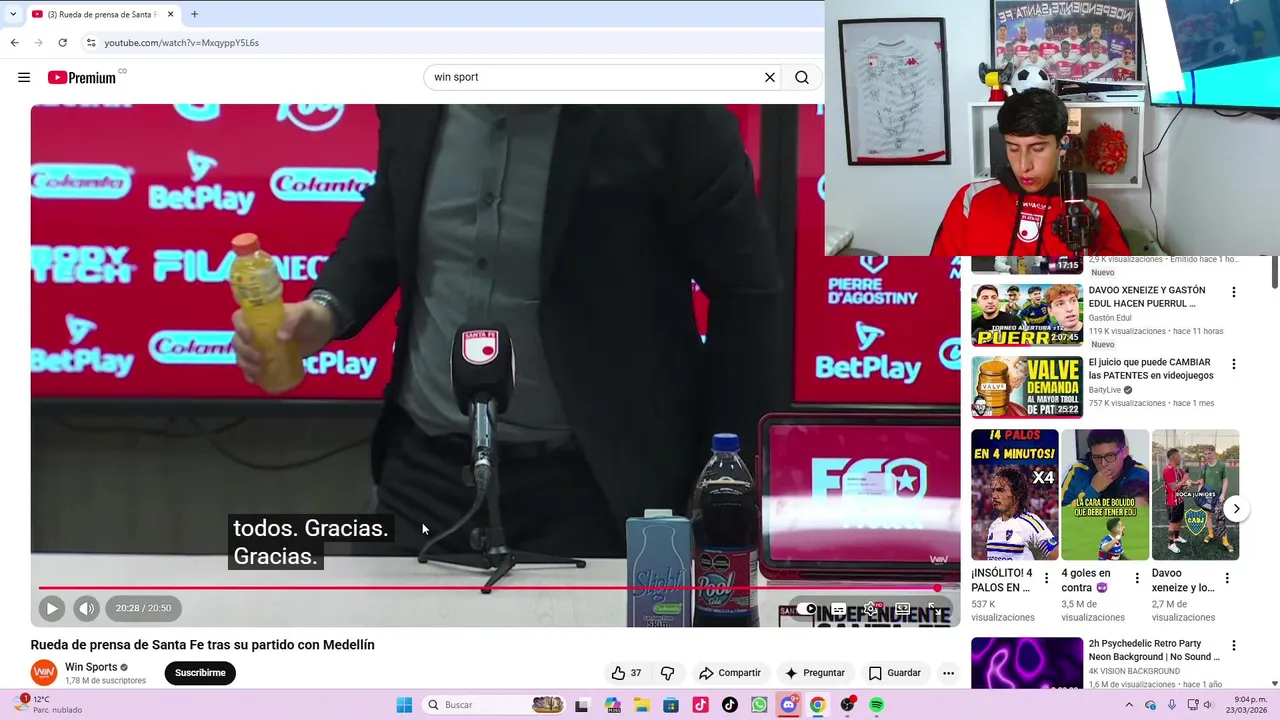Open Spotify from the taskbar
Viewport: 1280px width, 720px height.
point(877,705)
